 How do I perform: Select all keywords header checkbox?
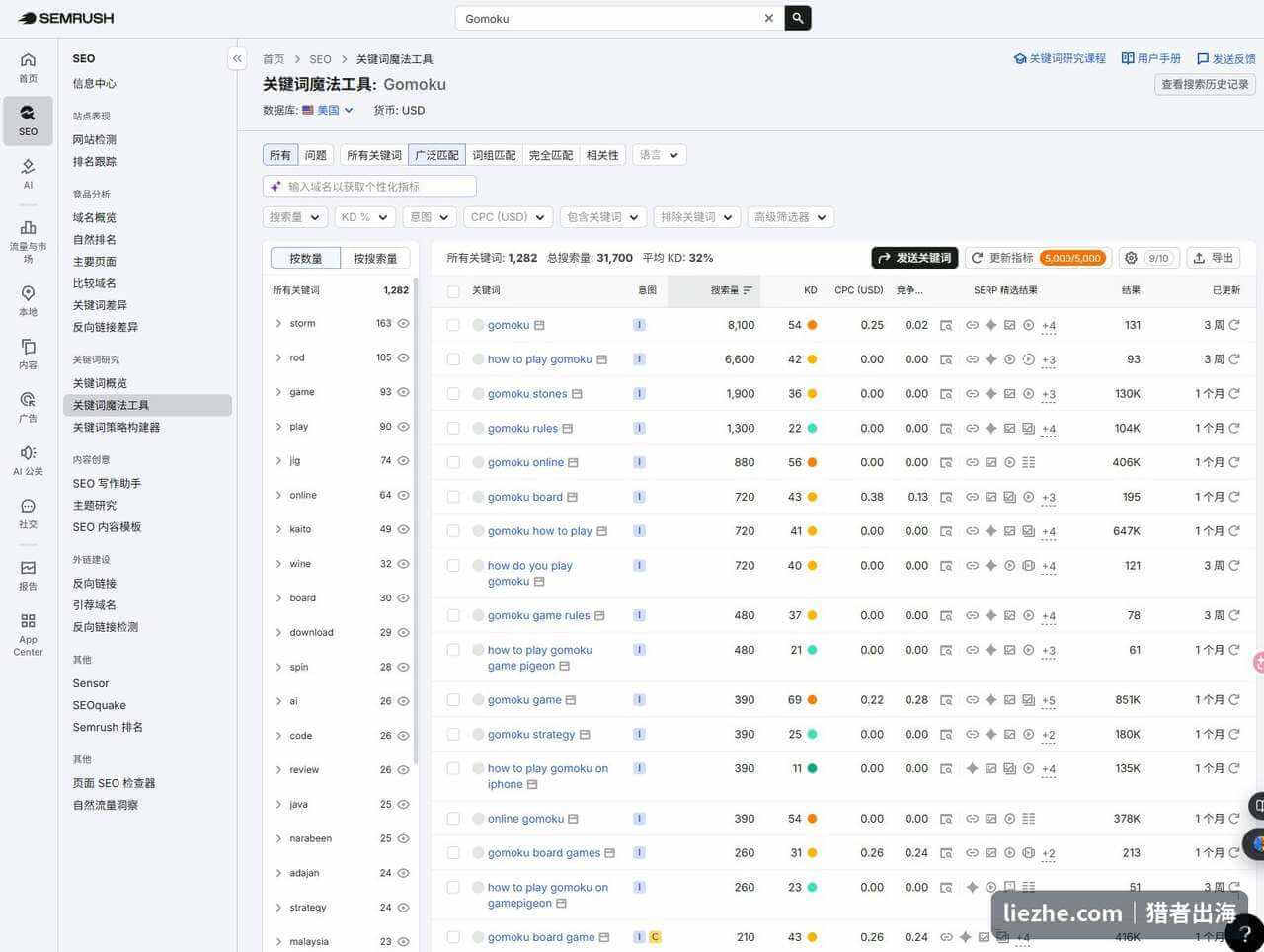click(x=453, y=290)
